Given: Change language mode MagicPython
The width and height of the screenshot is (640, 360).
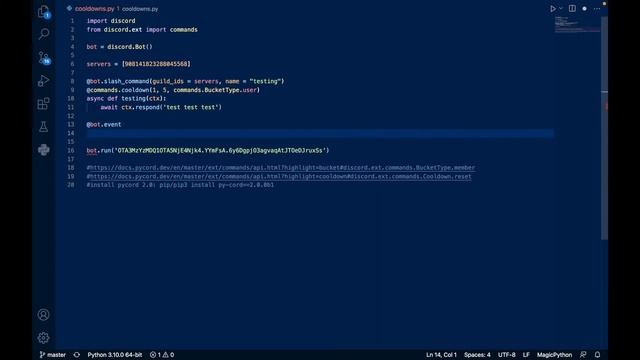Looking at the screenshot, I should pos(554,355).
